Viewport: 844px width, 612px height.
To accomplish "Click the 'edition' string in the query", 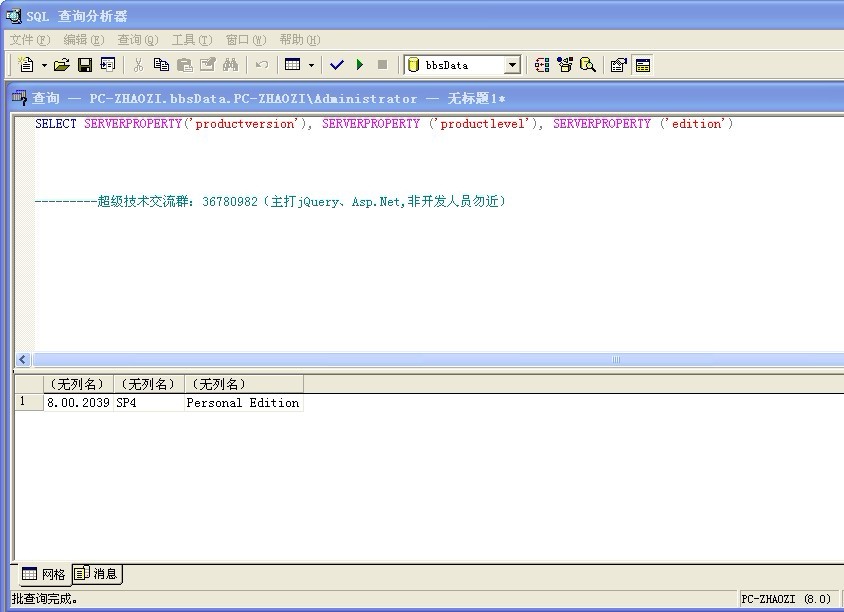I will pyautogui.click(x=696, y=124).
